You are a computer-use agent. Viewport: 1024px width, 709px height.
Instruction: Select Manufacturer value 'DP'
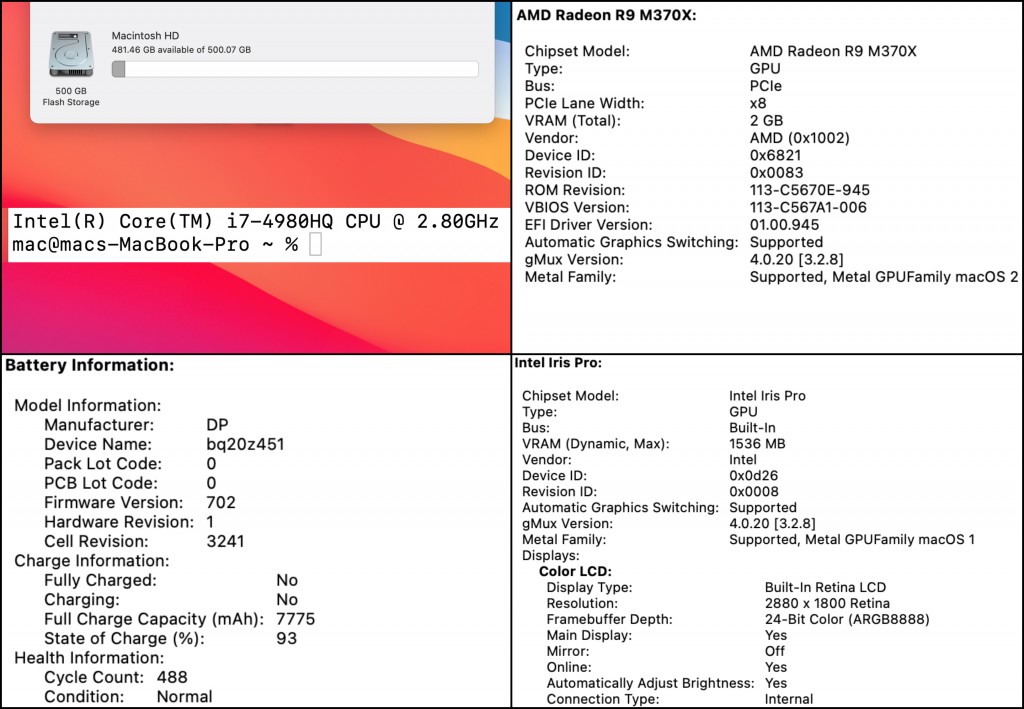[217, 425]
